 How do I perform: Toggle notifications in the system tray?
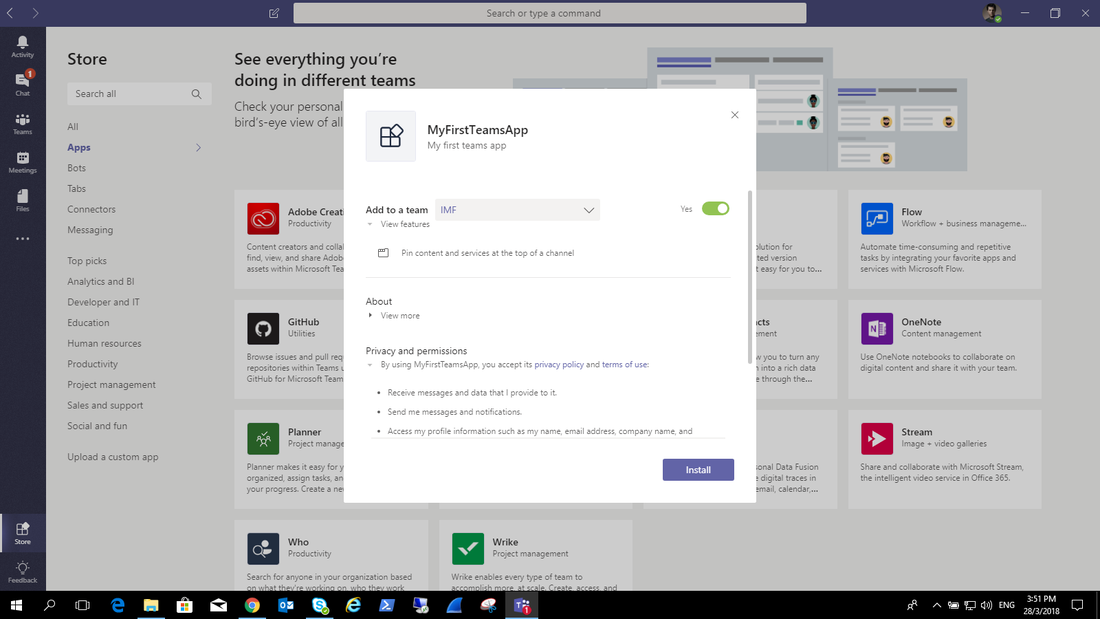[1077, 605]
